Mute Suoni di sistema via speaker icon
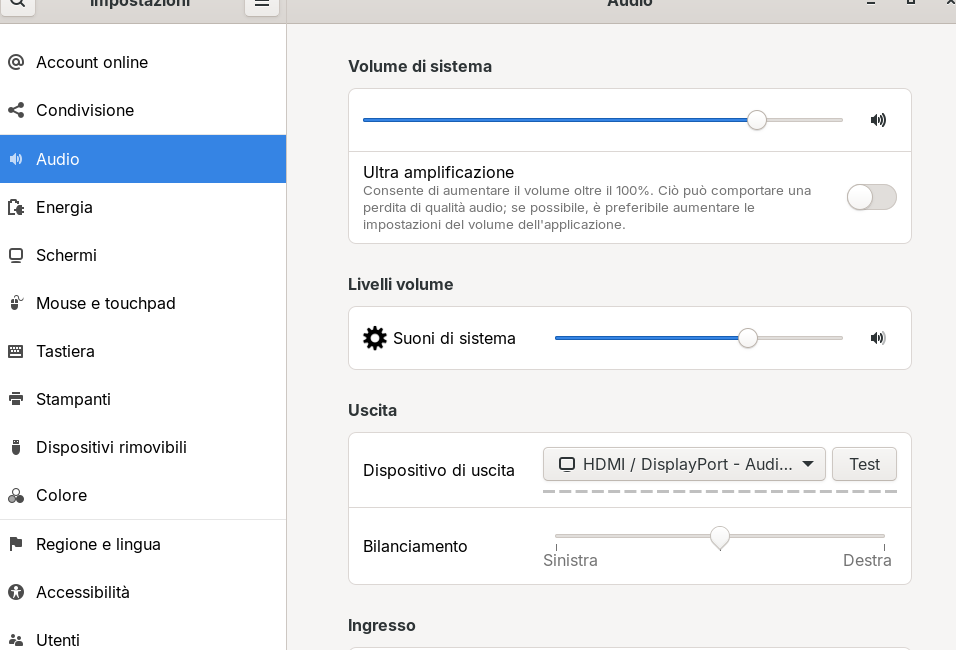The width and height of the screenshot is (956, 650). [878, 338]
